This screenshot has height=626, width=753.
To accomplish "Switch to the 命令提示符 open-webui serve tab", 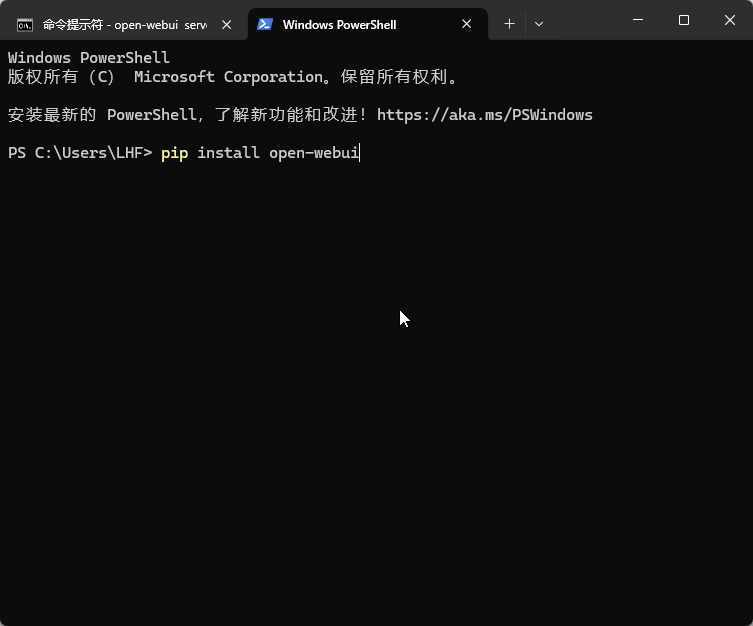I will (124, 24).
